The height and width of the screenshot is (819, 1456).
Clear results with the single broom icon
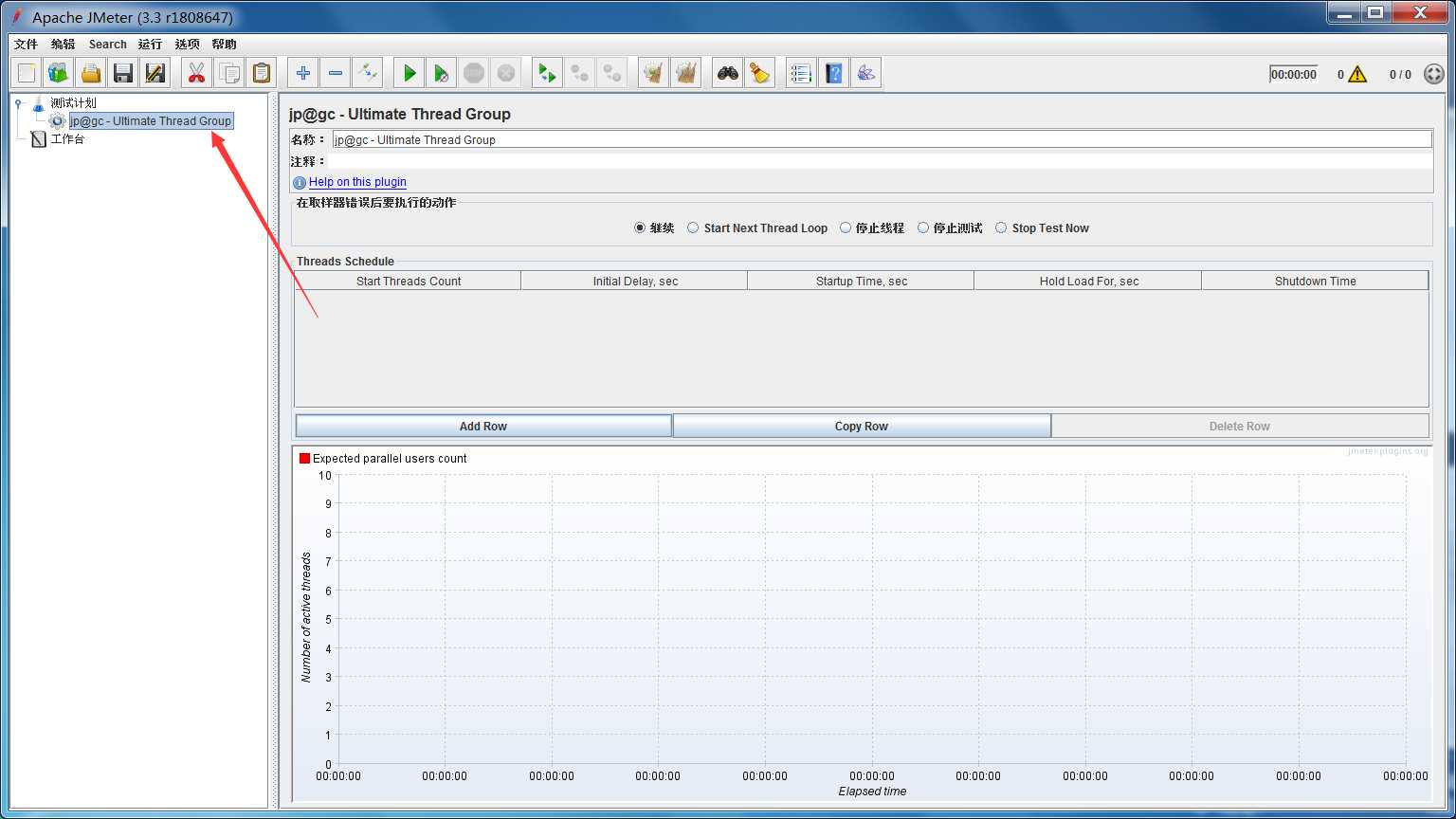tap(653, 73)
